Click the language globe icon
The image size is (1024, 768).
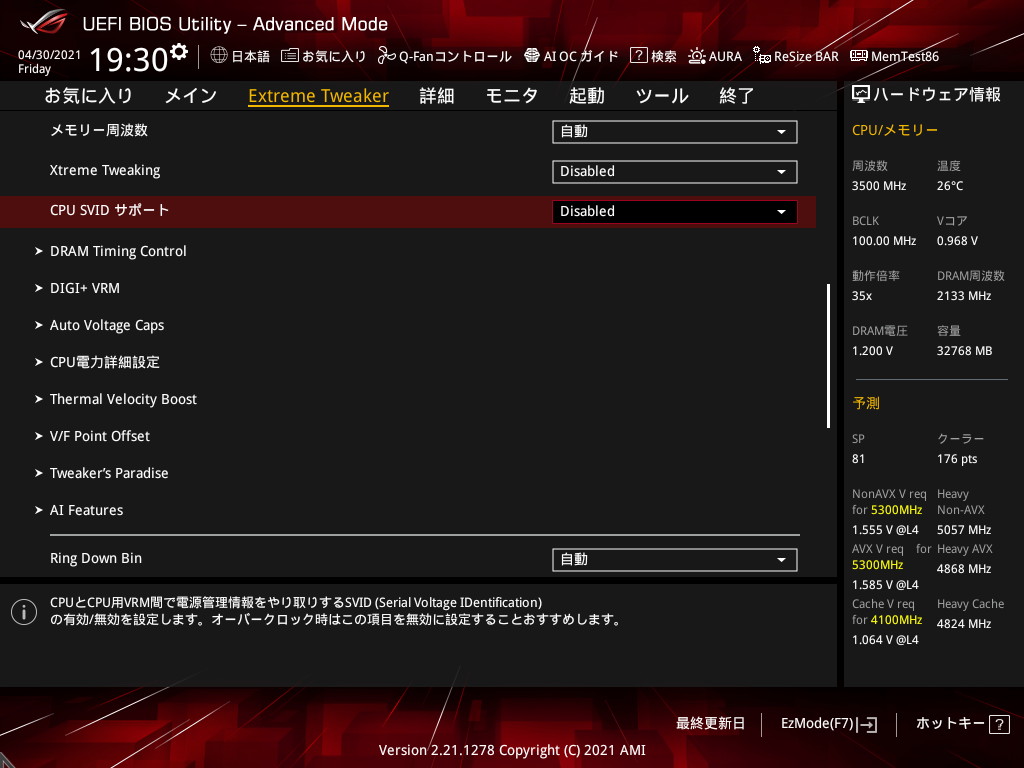[x=219, y=56]
